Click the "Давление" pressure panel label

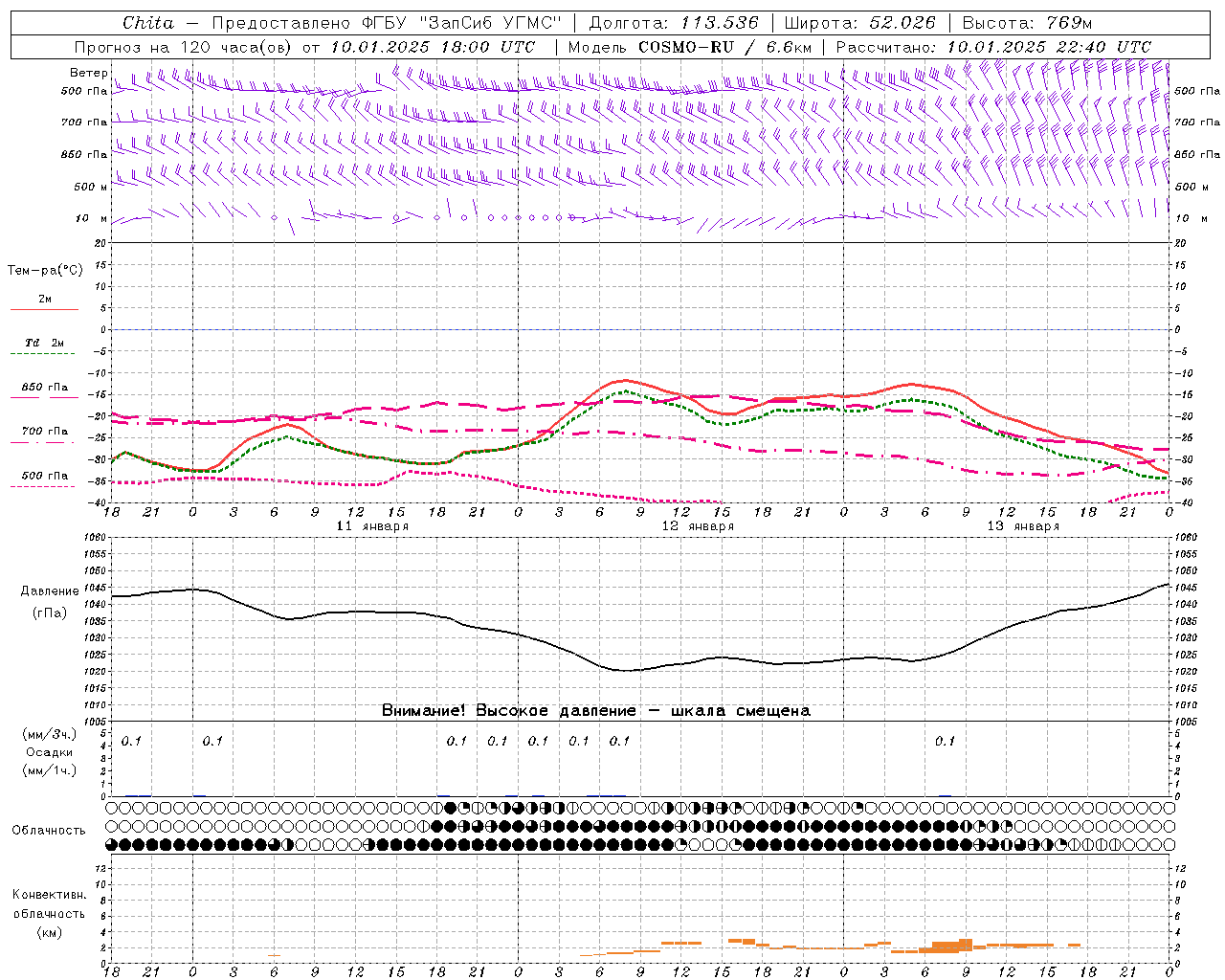pos(50,591)
